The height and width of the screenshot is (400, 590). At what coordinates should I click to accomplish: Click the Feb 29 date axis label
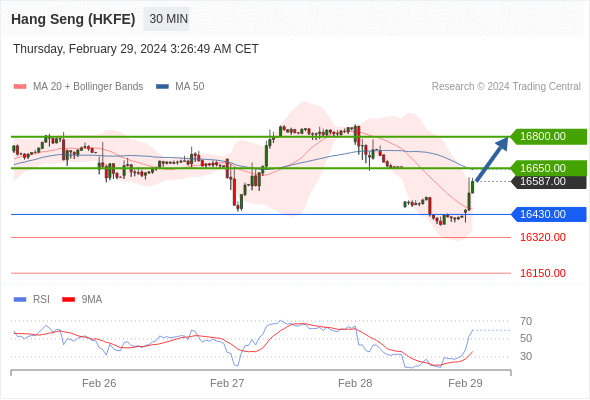click(465, 383)
